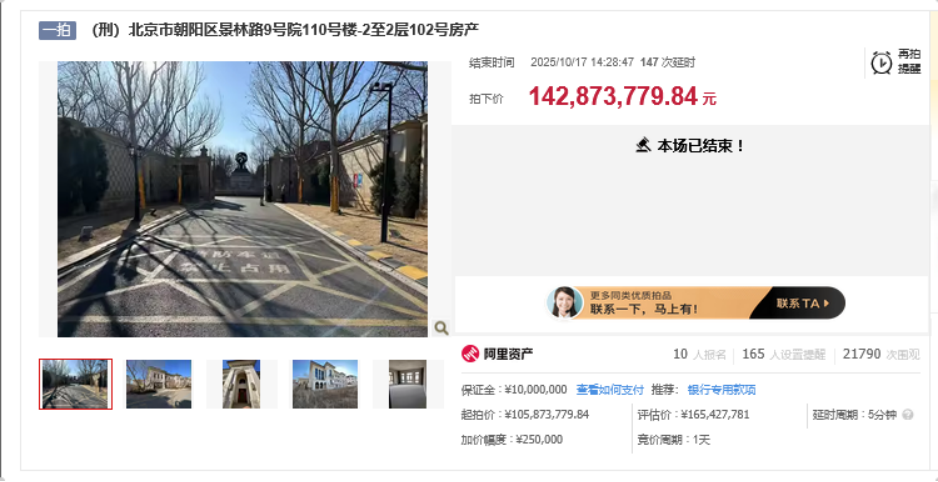The width and height of the screenshot is (938, 482).
Task: Click the final price 142,873,779.84
Action: [x=613, y=96]
